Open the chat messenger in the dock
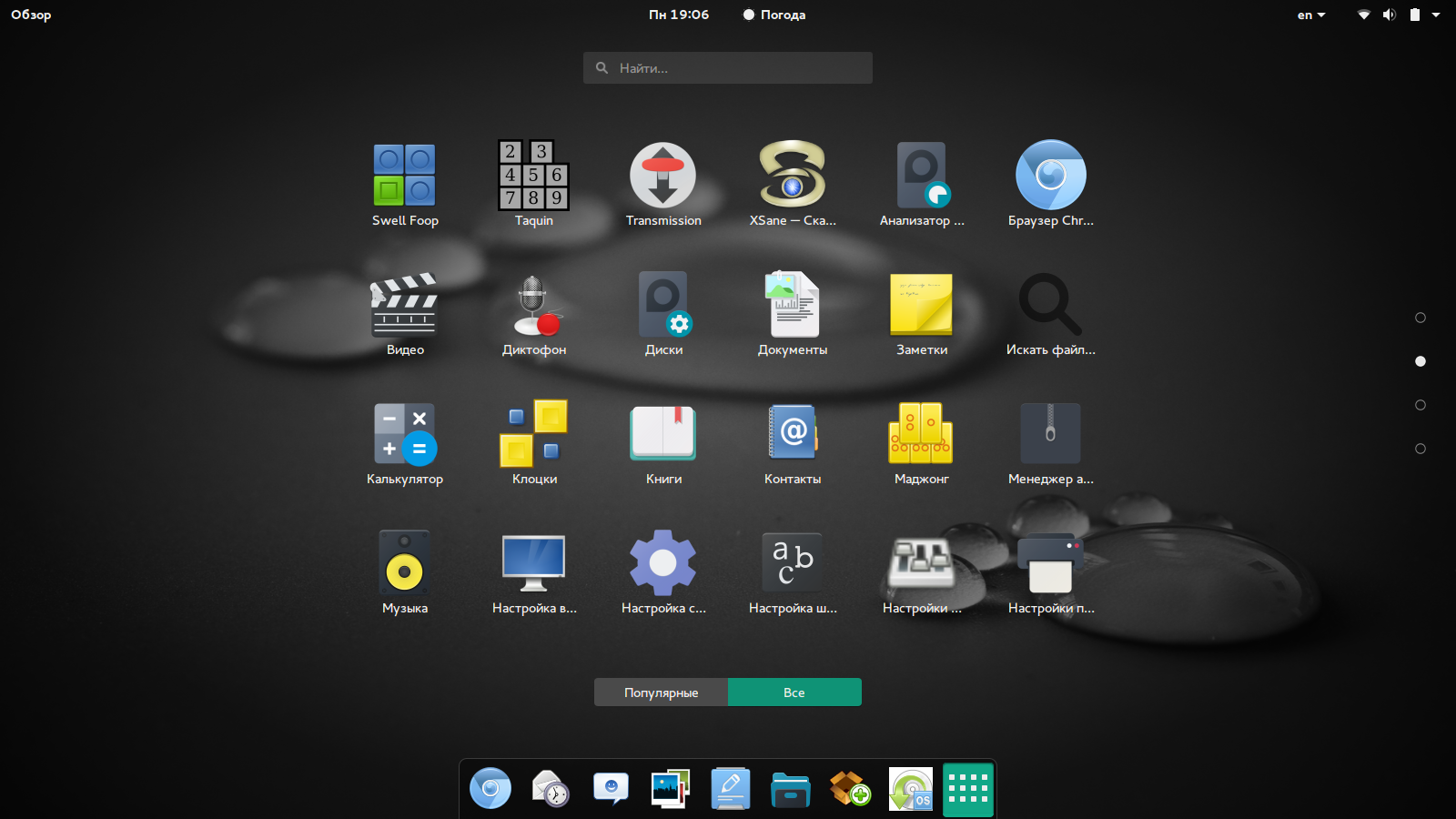 [x=611, y=788]
